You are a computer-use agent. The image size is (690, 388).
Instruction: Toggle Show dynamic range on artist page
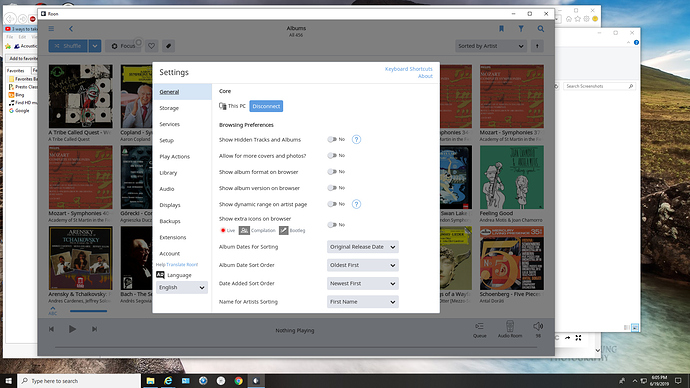coord(332,204)
